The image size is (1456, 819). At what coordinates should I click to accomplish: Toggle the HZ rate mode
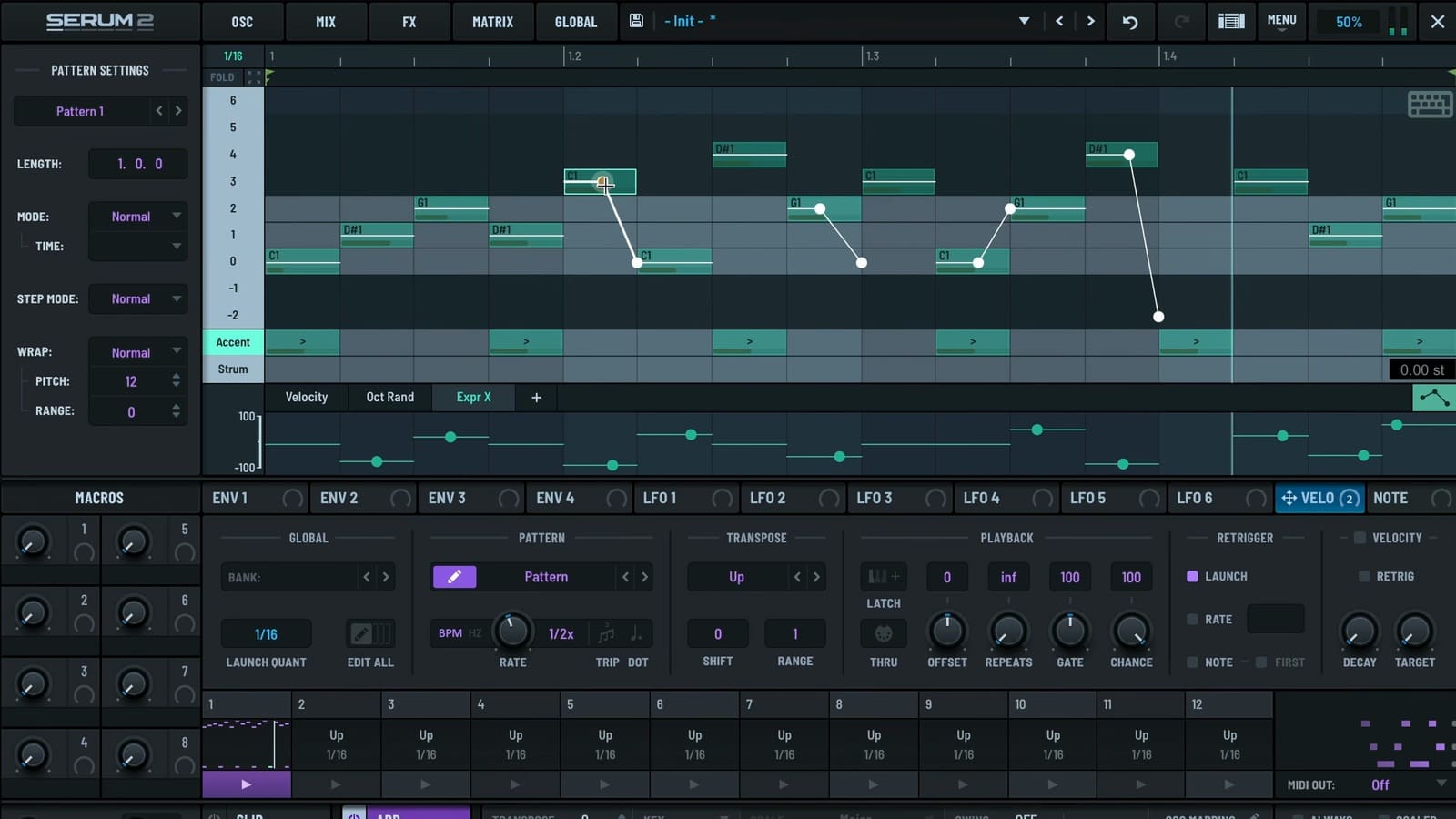475,633
